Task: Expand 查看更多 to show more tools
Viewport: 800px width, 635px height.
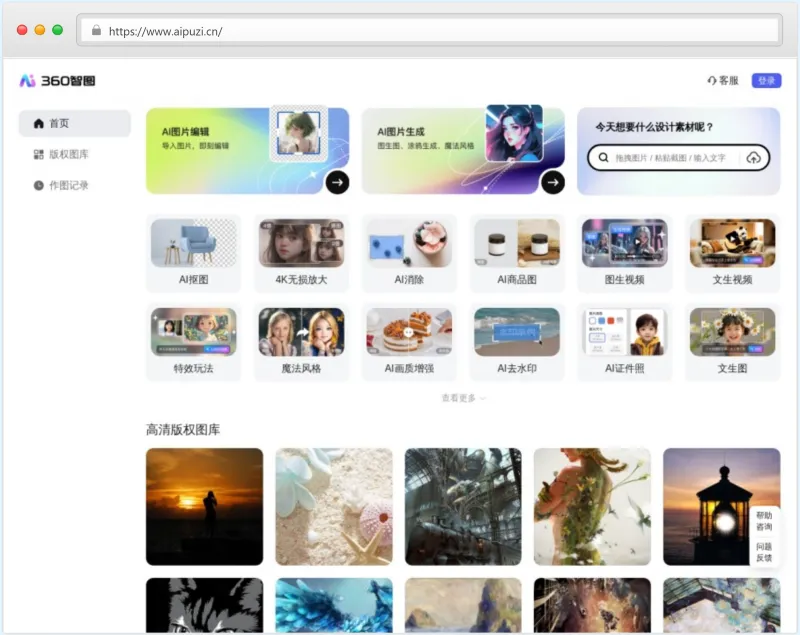Action: coord(462,397)
